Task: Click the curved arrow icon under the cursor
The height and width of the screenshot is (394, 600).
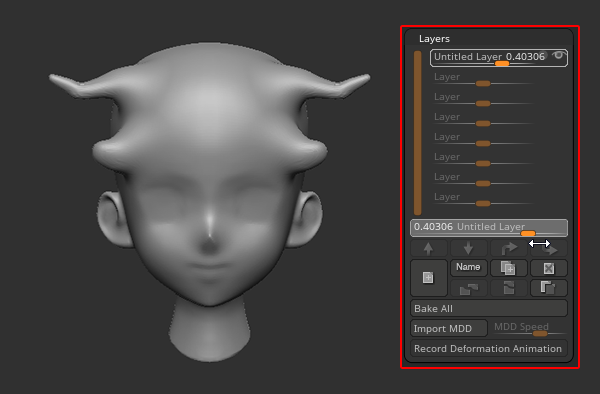Action: pos(549,249)
